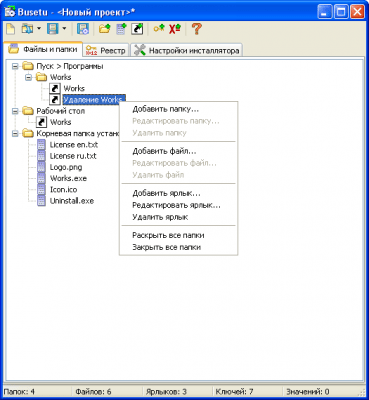The width and height of the screenshot is (369, 400).
Task: Click the add folder toolbar icon
Action: (104, 29)
